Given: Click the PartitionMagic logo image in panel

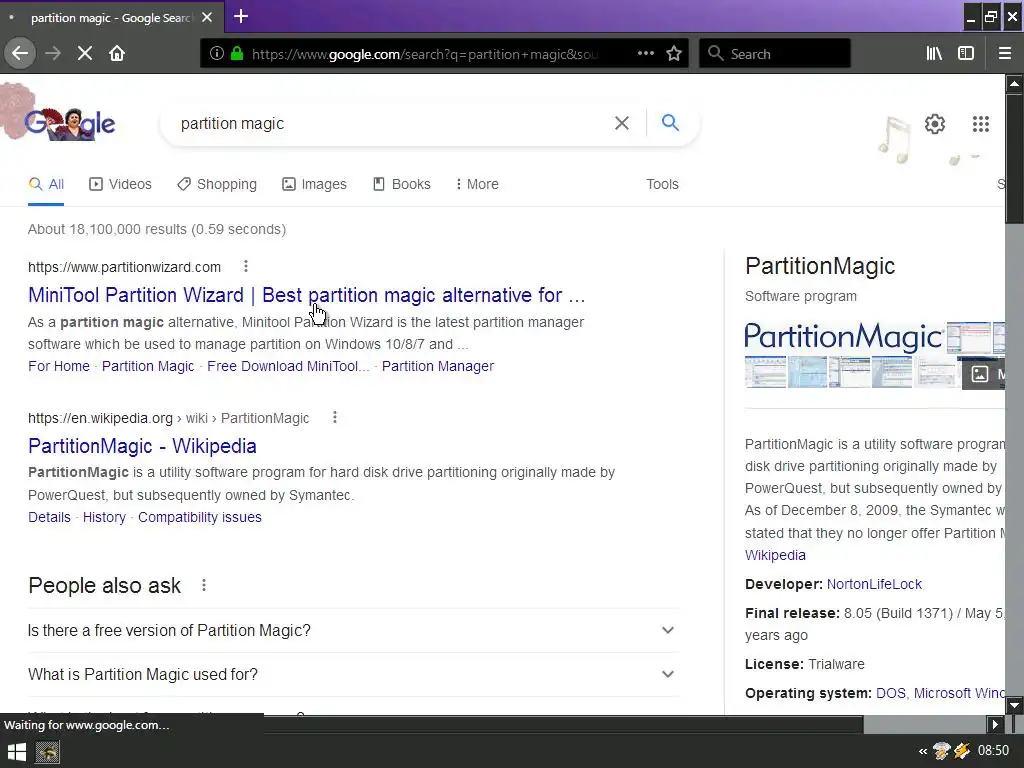Looking at the screenshot, I should click(x=843, y=337).
